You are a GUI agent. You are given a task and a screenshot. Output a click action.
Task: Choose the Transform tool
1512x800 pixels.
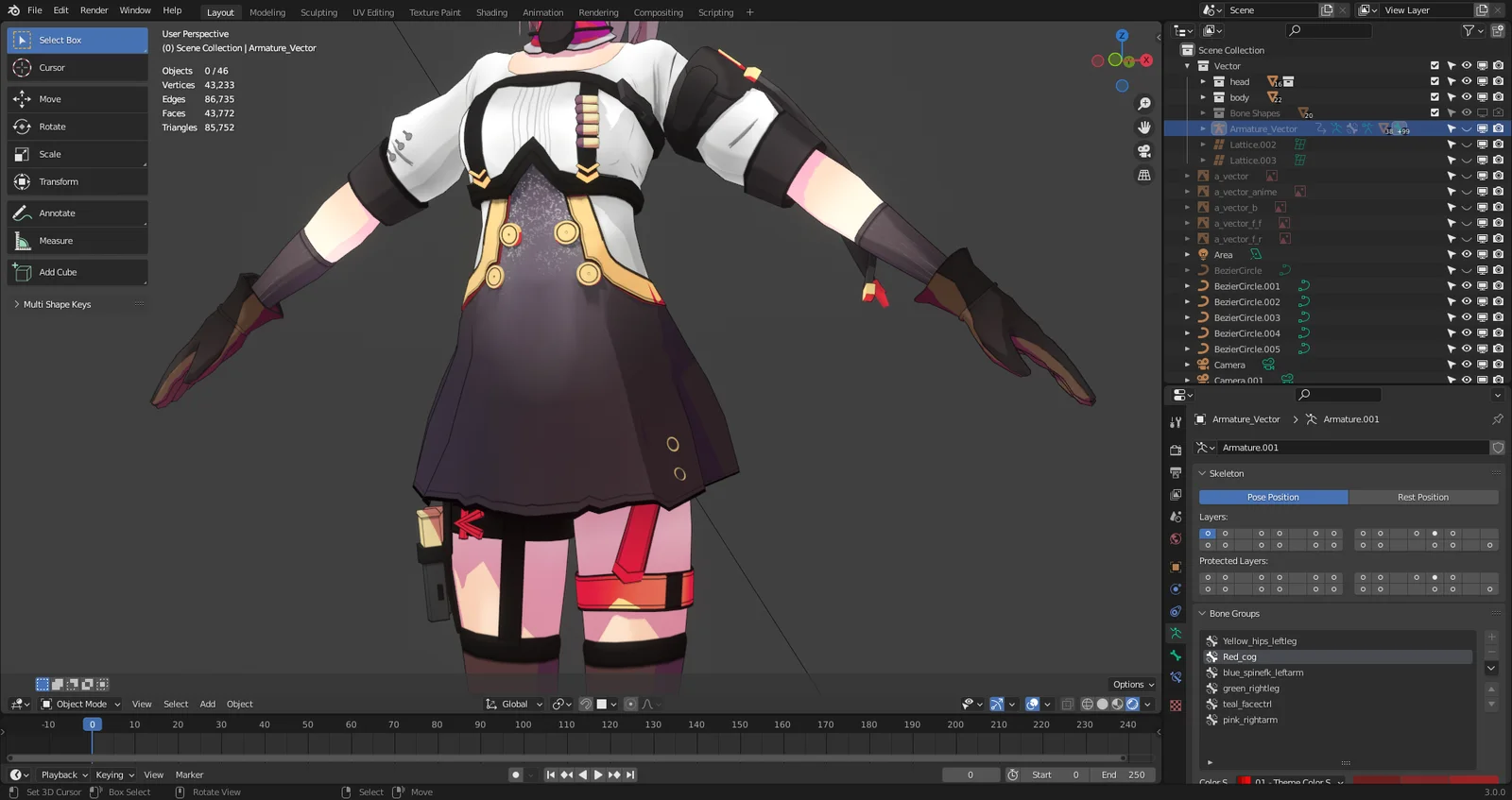point(77,181)
